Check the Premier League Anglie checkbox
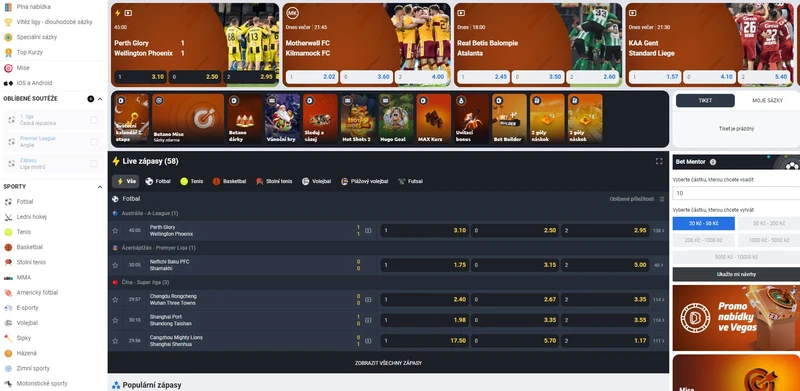Screen dimensions: 800x391 click(94, 142)
